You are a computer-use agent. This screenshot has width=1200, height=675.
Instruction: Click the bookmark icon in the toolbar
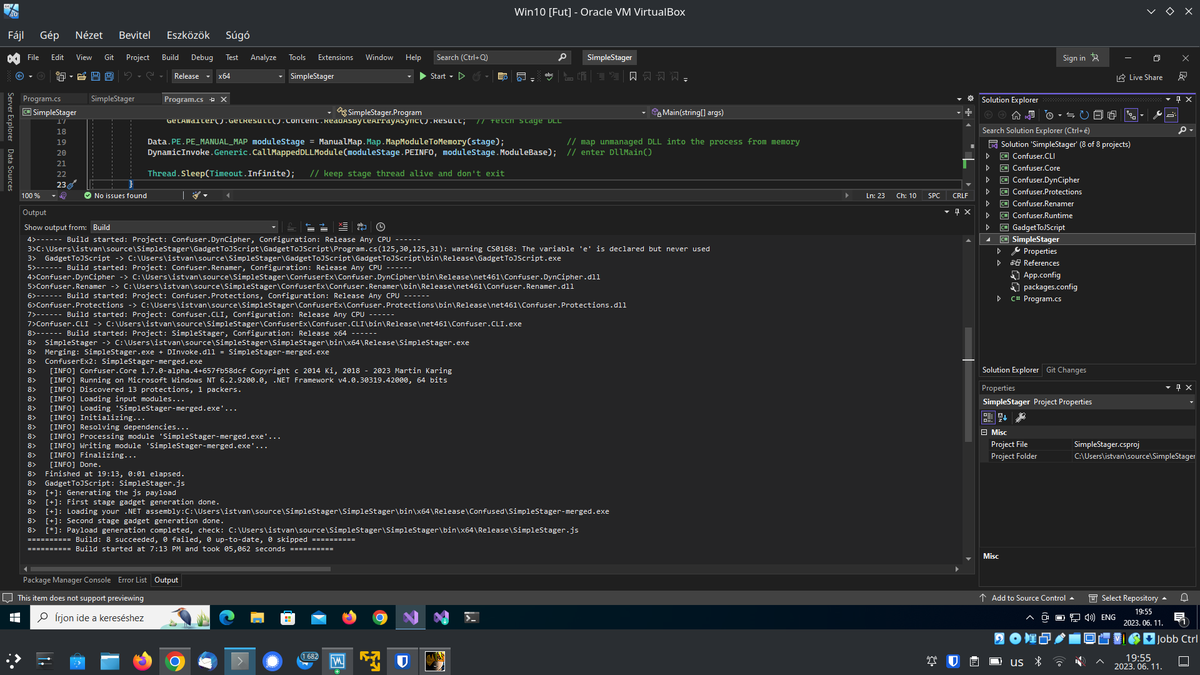click(x=632, y=76)
